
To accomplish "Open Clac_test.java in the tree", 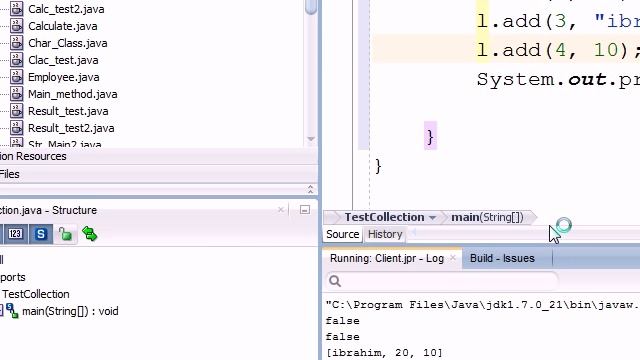I will (x=63, y=60).
